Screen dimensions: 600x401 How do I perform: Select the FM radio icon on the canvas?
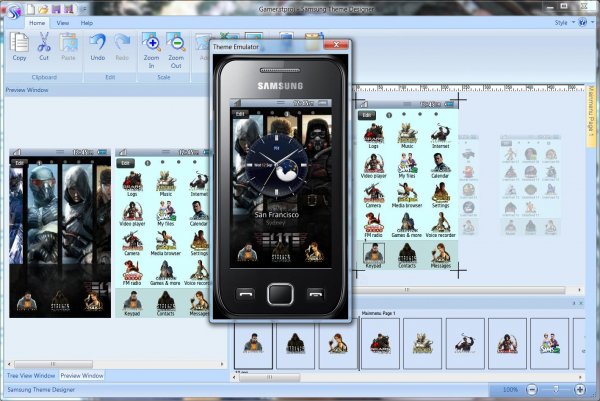click(373, 225)
